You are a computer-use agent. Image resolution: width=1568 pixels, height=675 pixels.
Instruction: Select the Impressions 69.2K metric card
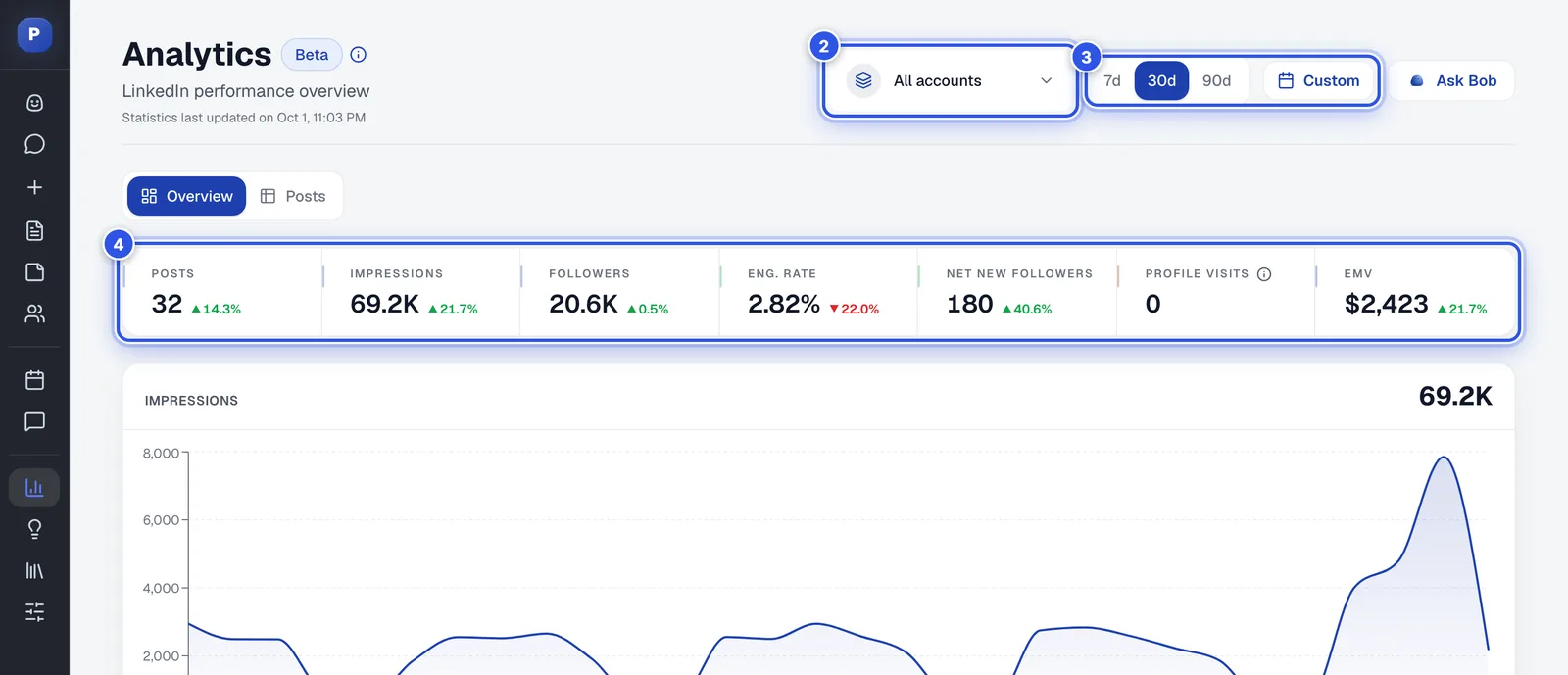(x=421, y=292)
